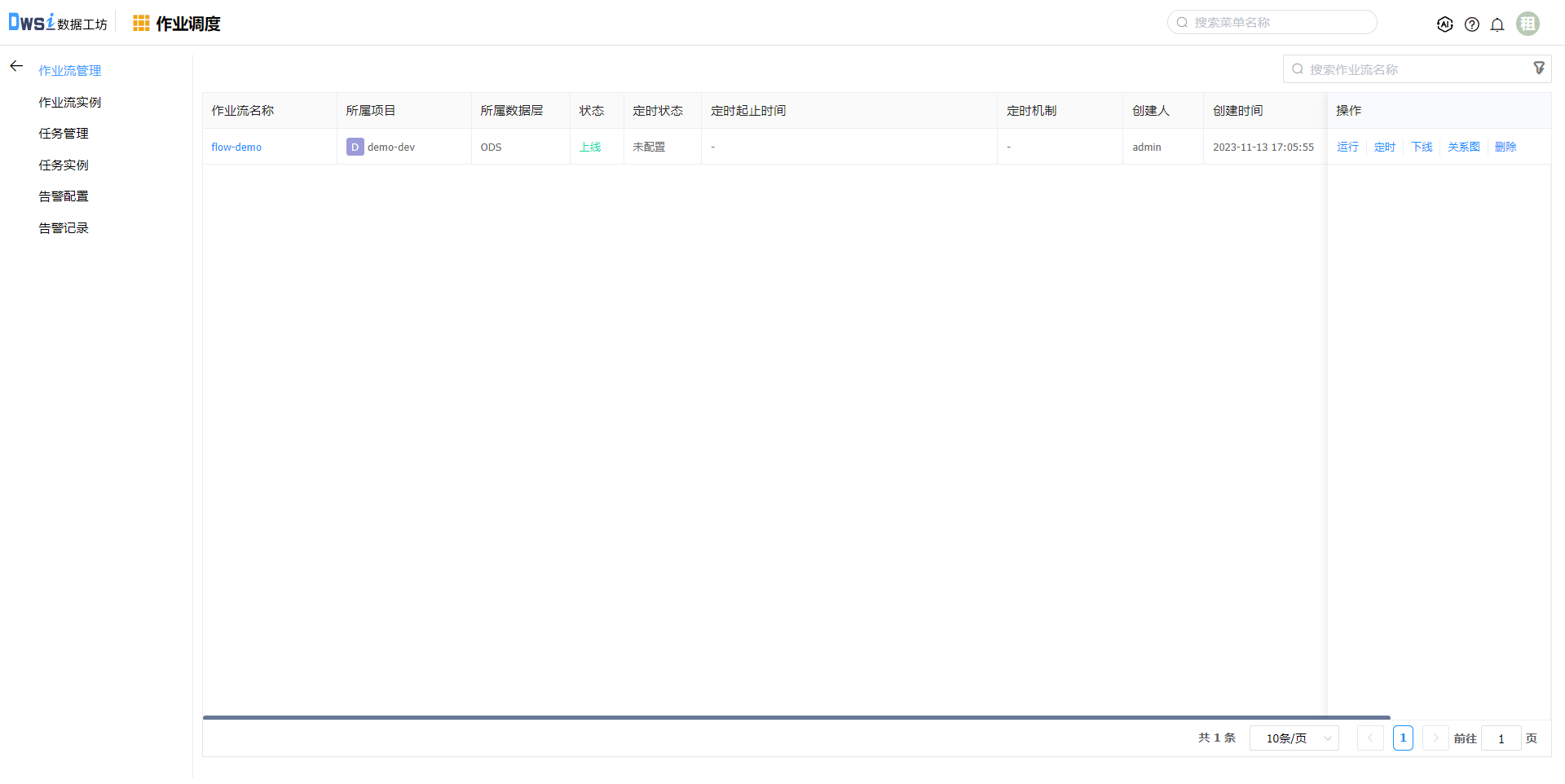
Task: Click the back arrow icon in sidebar
Action: point(16,66)
